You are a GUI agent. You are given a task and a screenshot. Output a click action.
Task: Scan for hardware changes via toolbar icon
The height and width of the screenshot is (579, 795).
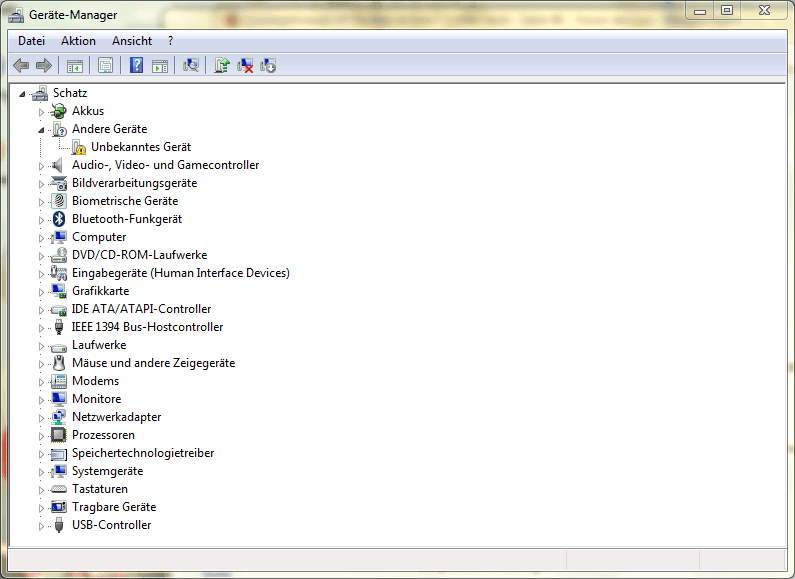(x=191, y=65)
